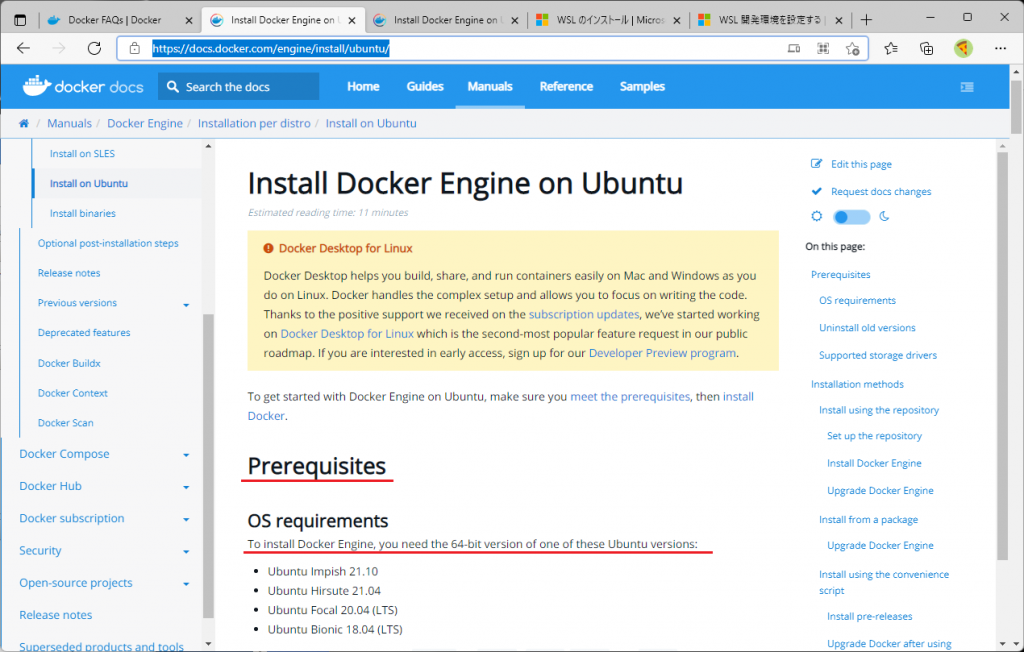Open browser Settings and more menu
This screenshot has width=1024, height=652.
[1000, 48]
